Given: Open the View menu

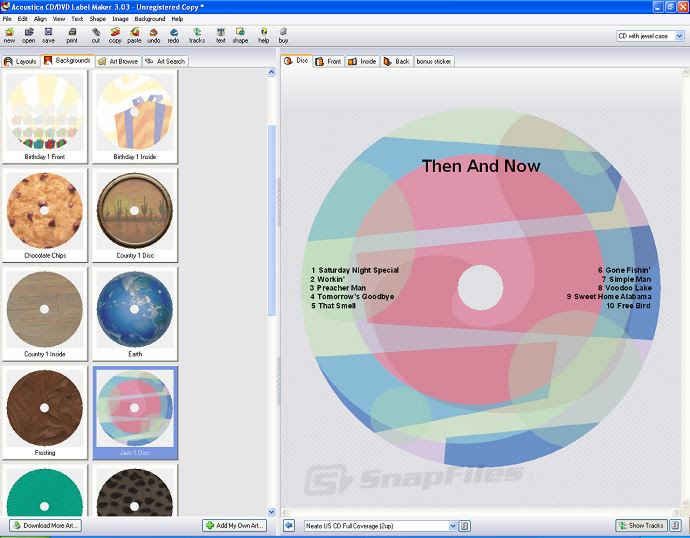Looking at the screenshot, I should coord(59,19).
